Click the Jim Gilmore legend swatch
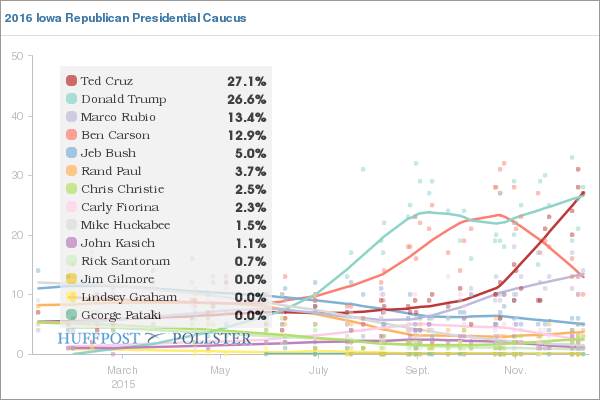Viewport: 600px width, 400px height. pos(72,279)
